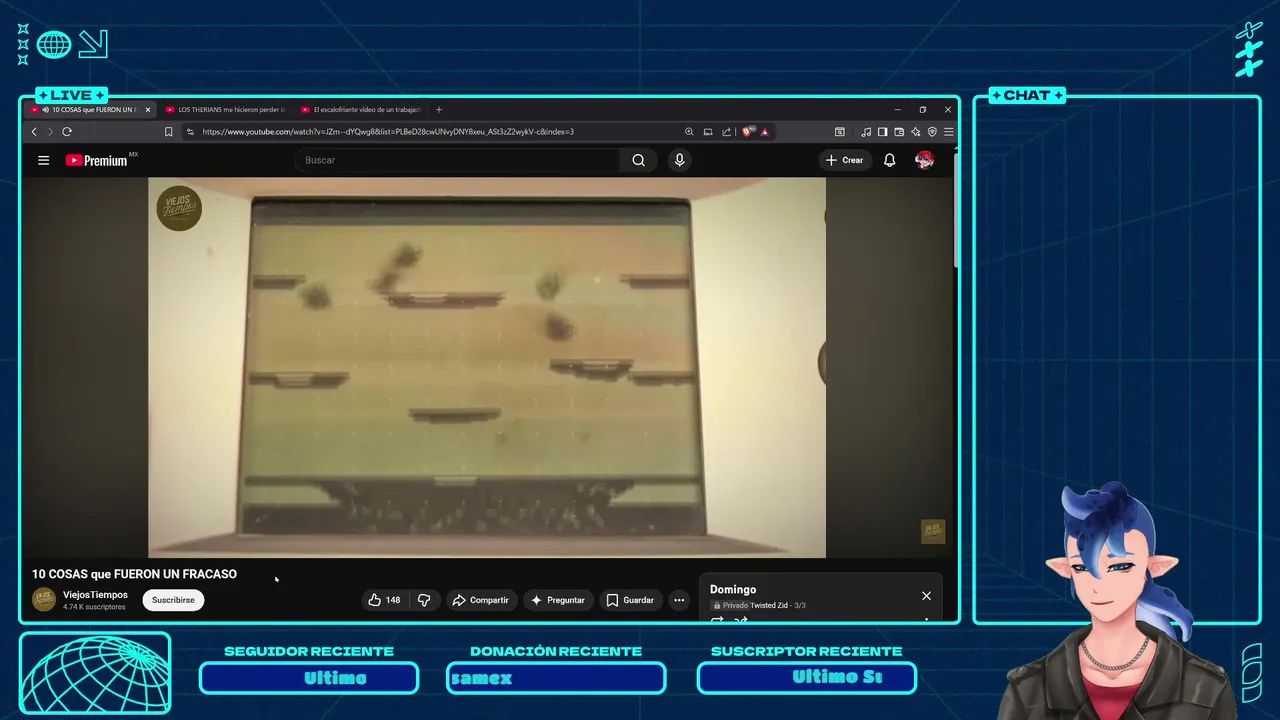Click the Crear button
The width and height of the screenshot is (1280, 720).
tap(845, 160)
